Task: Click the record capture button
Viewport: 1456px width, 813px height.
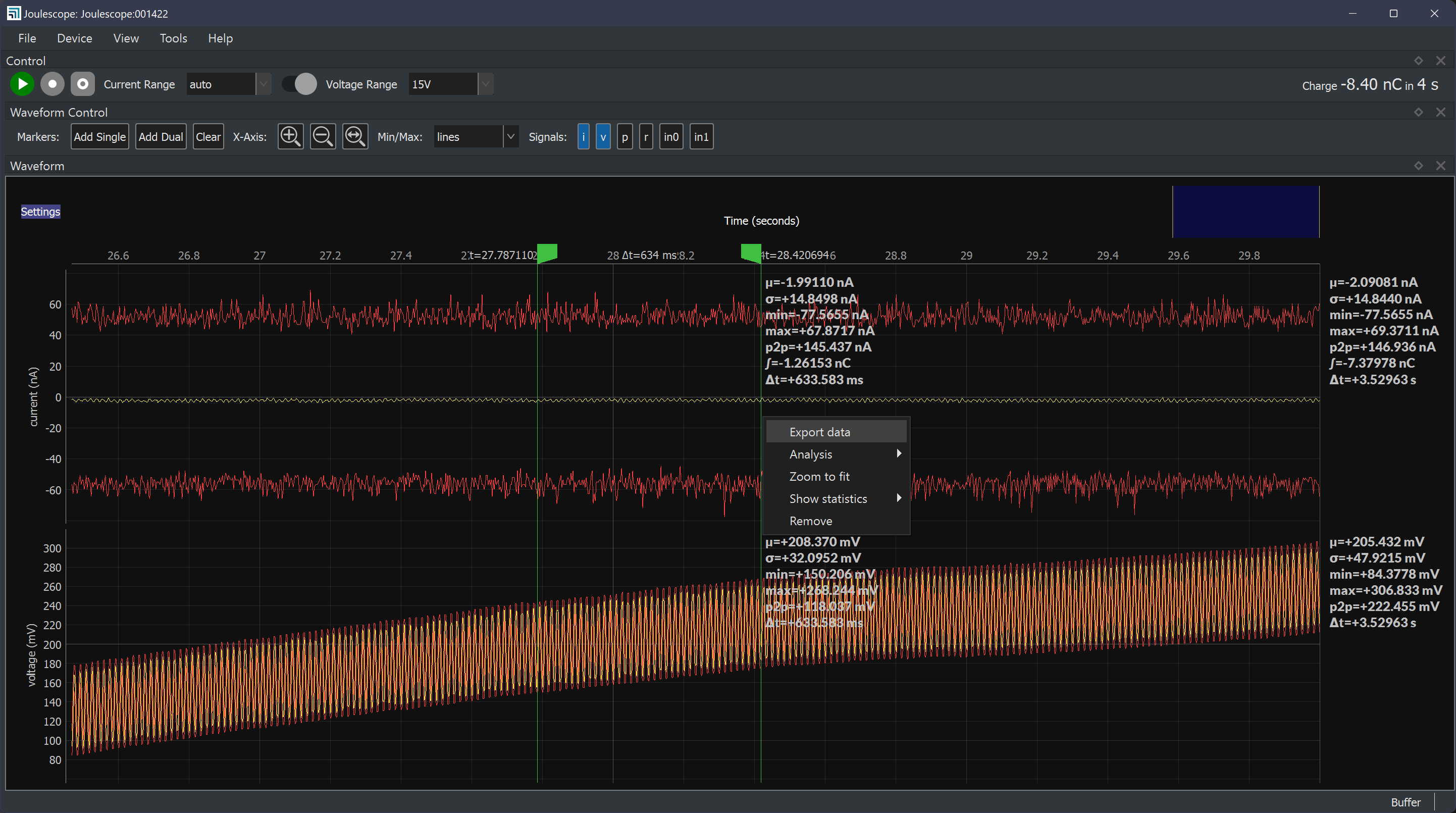Action: 82,84
